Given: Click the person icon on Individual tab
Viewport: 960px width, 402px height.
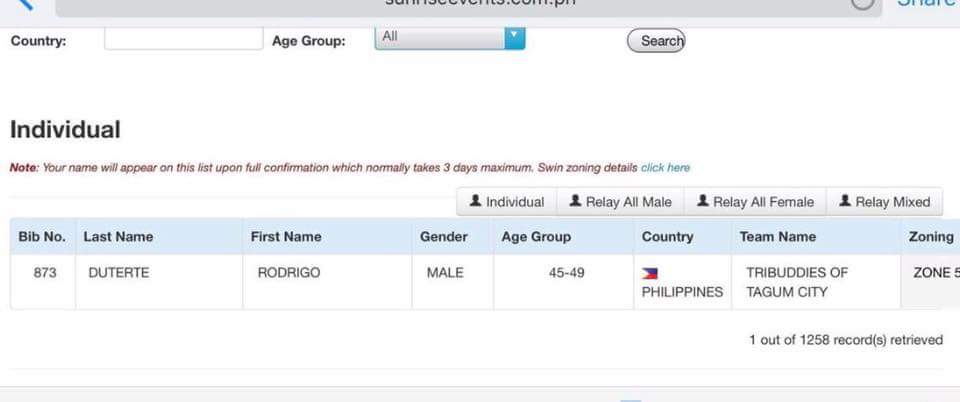Looking at the screenshot, I should 475,201.
